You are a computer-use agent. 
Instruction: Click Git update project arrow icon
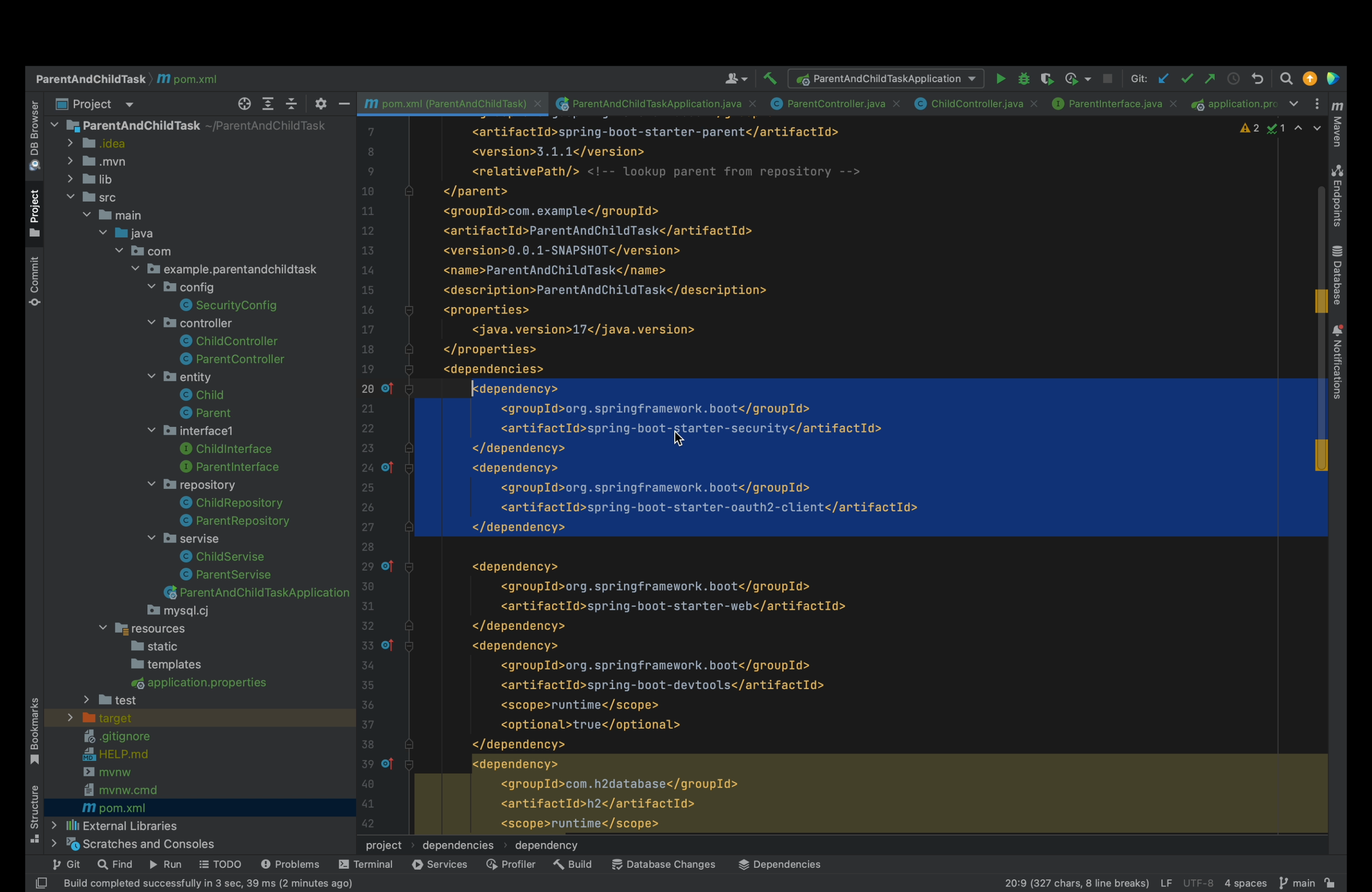1163,79
